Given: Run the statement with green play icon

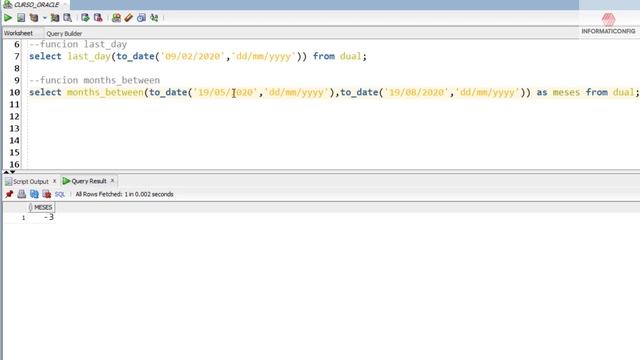Looking at the screenshot, I should 8,18.
